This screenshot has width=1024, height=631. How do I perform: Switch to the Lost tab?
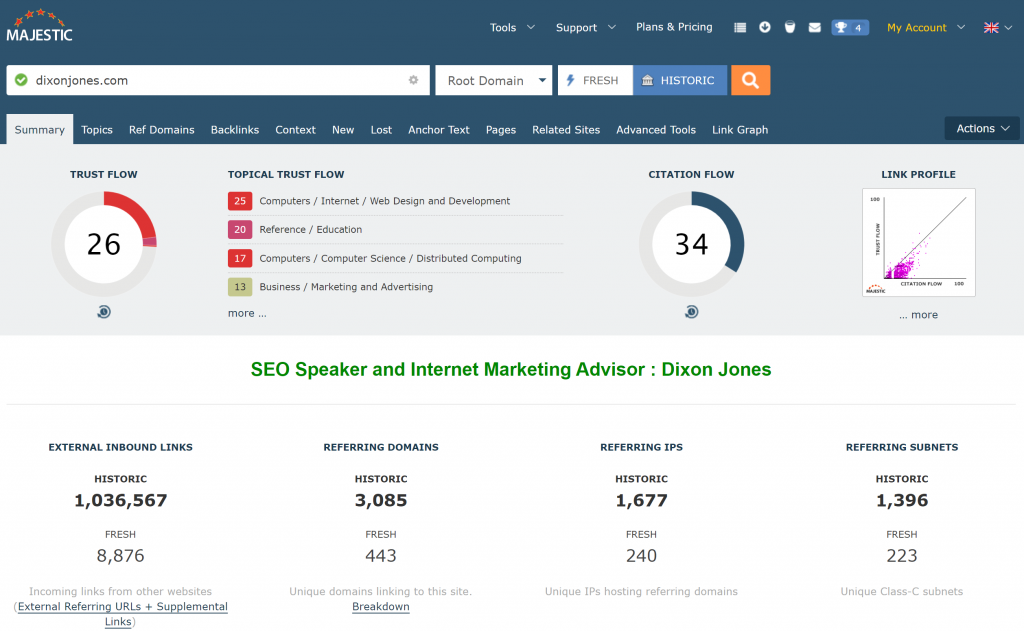coord(381,129)
